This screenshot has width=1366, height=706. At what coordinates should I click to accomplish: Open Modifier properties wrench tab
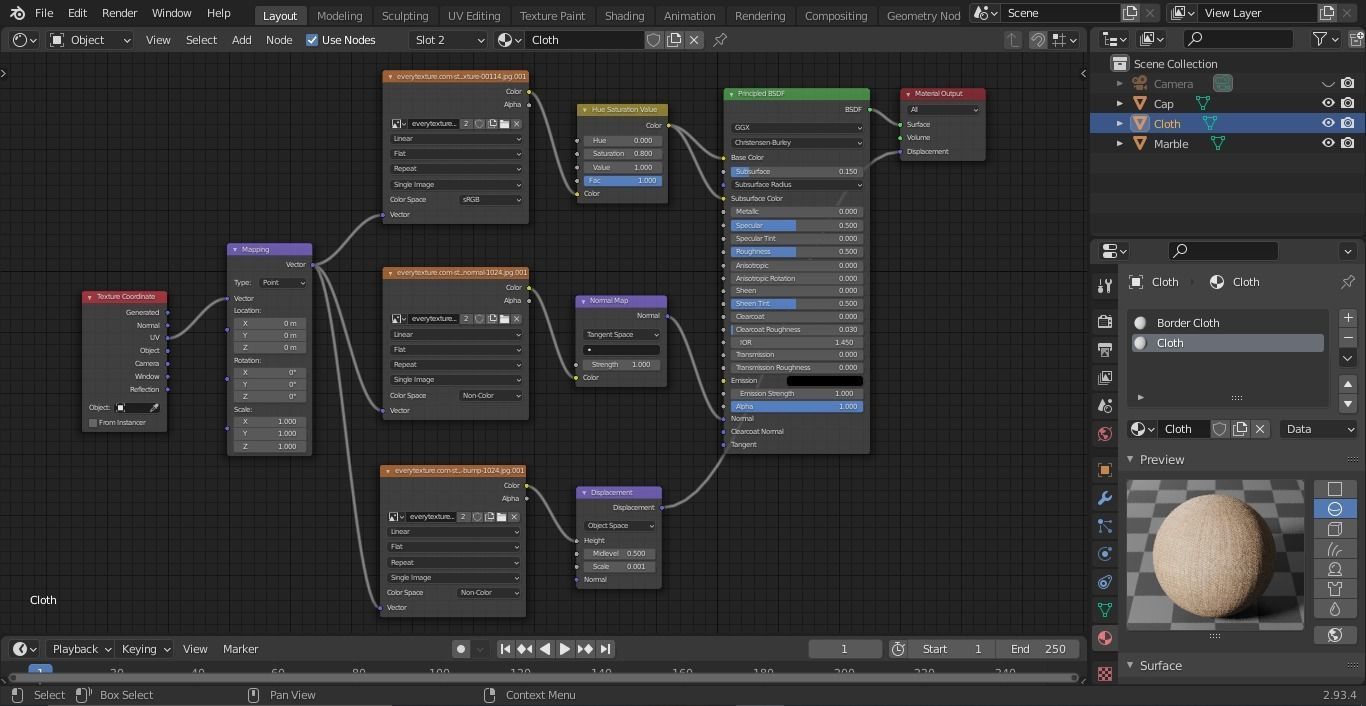(x=1105, y=498)
